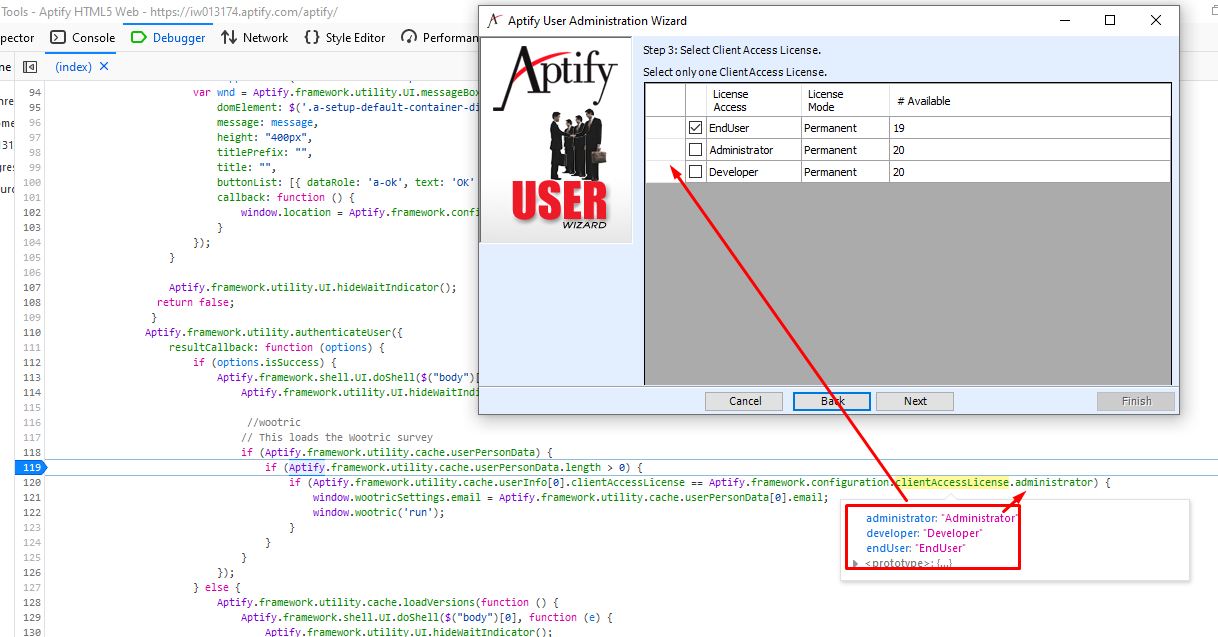Select the row header of the EndUser row
Viewport: 1218px width, 637px height.
click(x=665, y=128)
